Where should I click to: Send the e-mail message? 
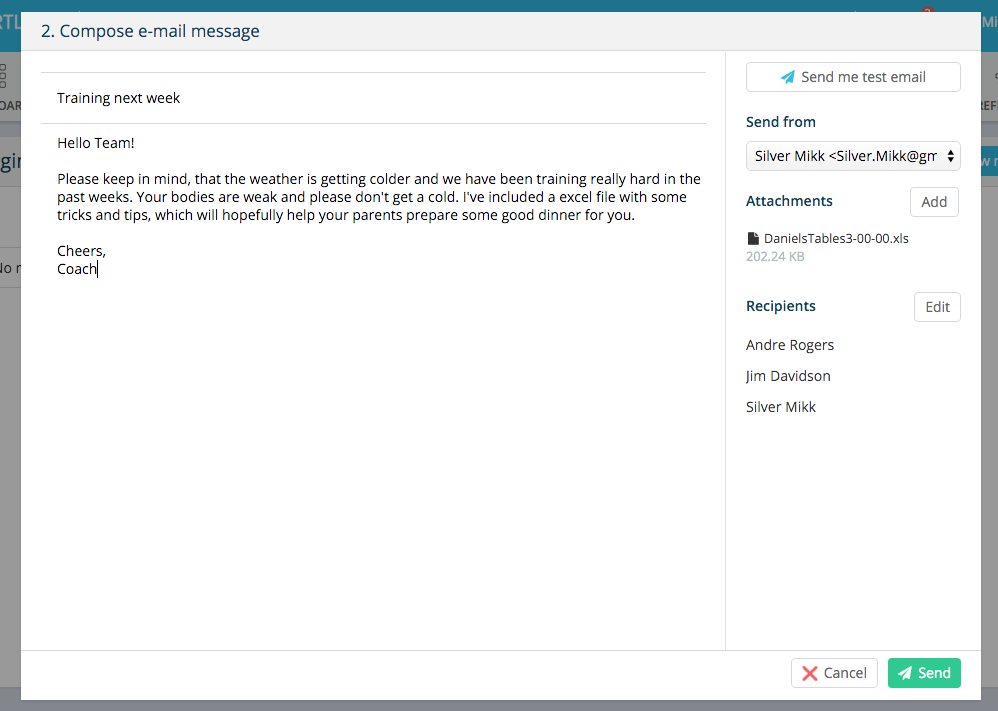pyautogui.click(x=924, y=673)
